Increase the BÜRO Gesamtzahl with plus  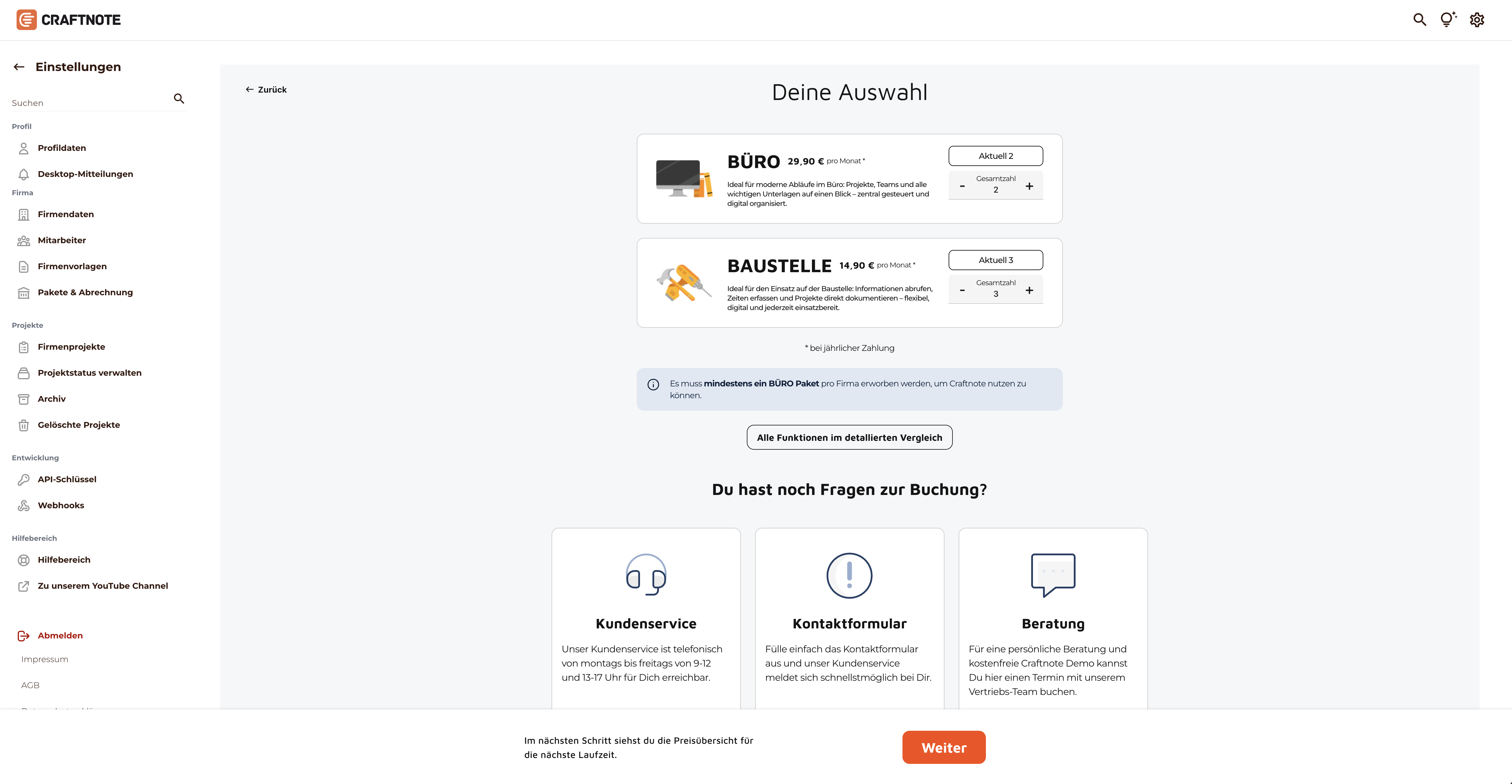click(x=1029, y=186)
